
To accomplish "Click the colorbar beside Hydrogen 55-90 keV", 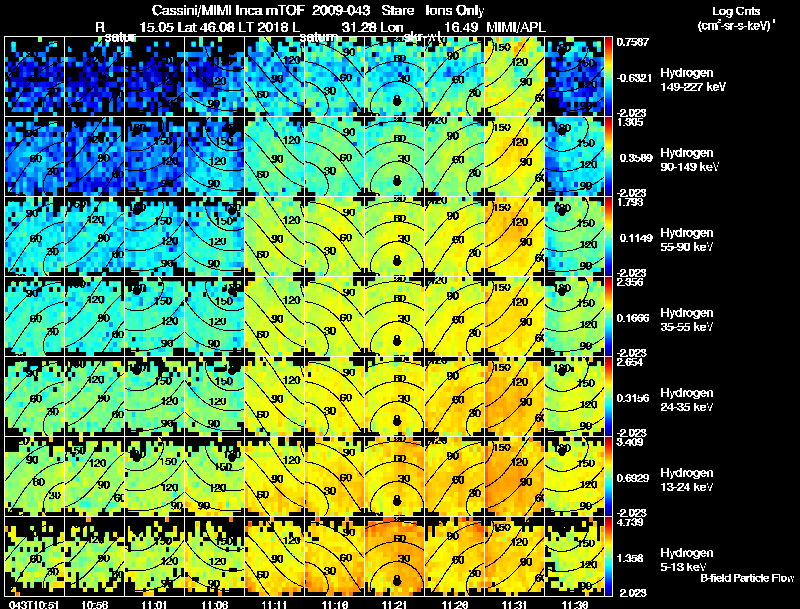I will [608, 237].
